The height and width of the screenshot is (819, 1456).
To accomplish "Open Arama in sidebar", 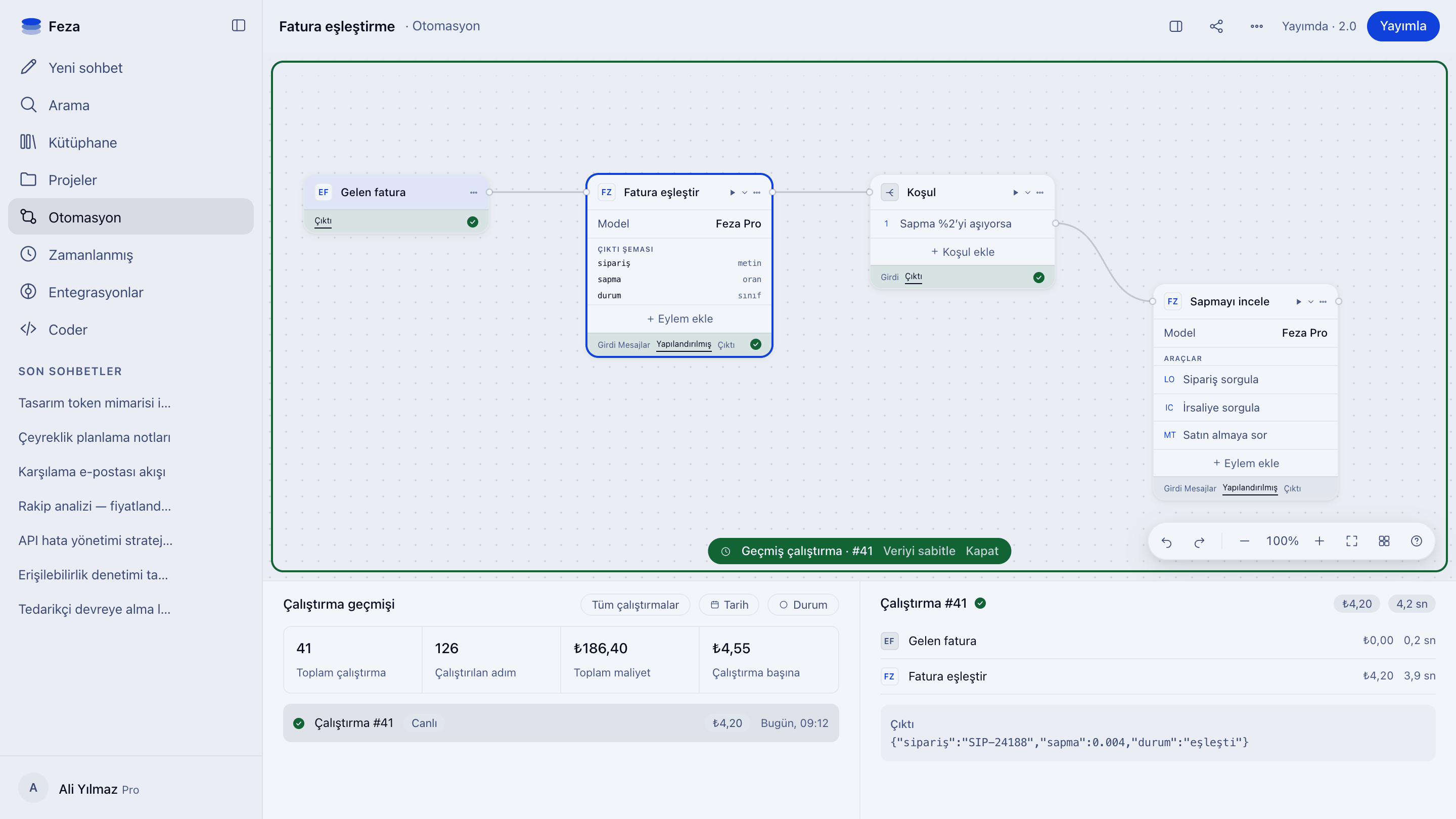I will click(x=130, y=105).
